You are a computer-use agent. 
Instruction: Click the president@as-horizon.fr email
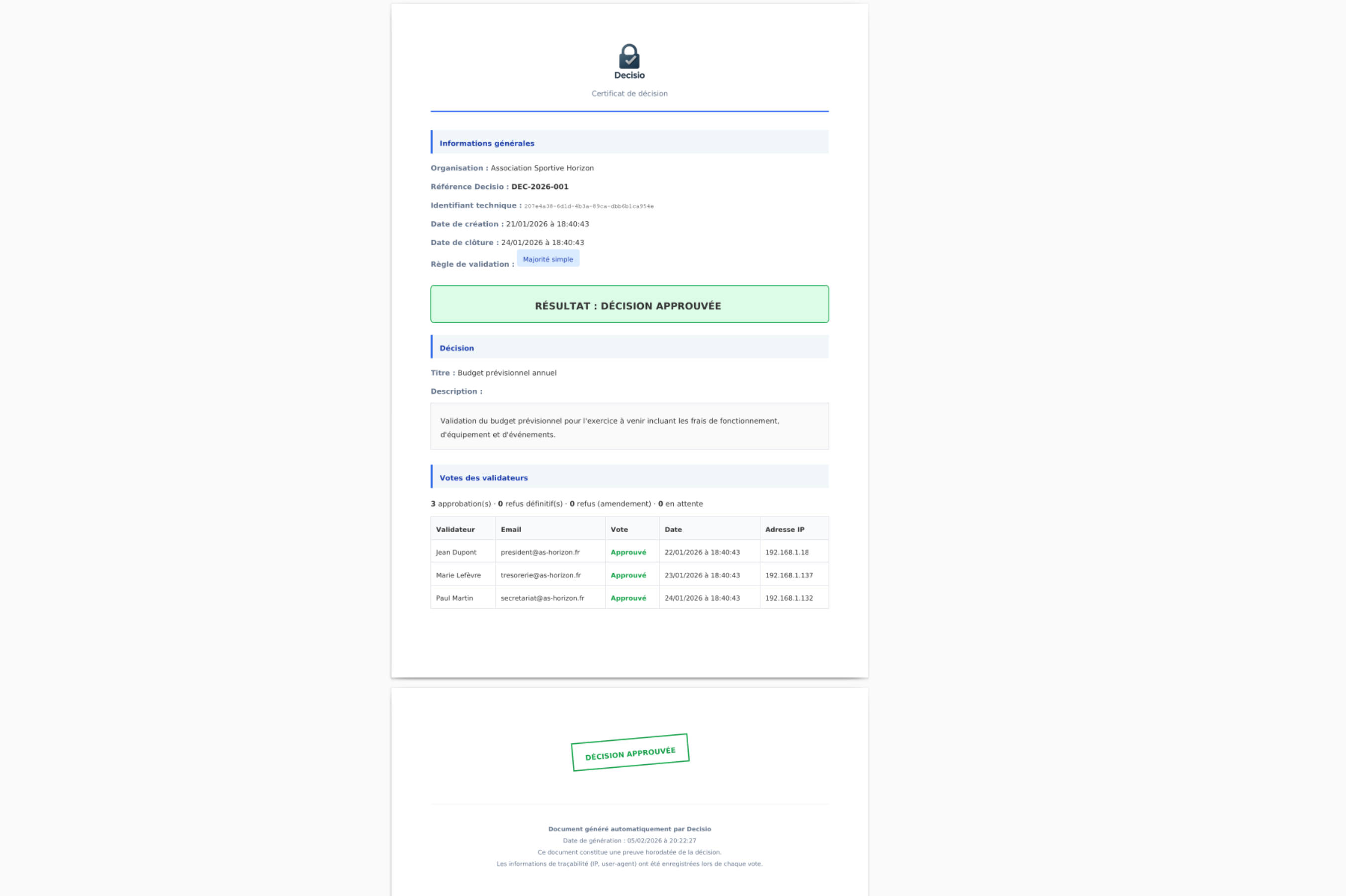coord(540,552)
